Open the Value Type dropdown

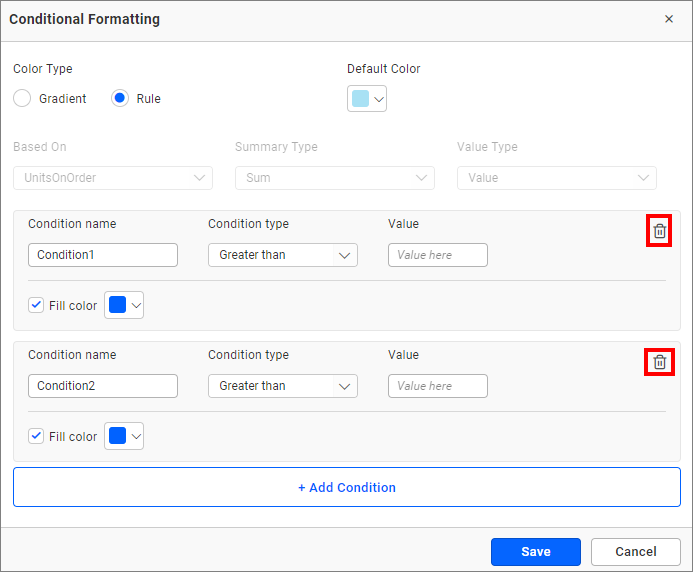click(556, 178)
